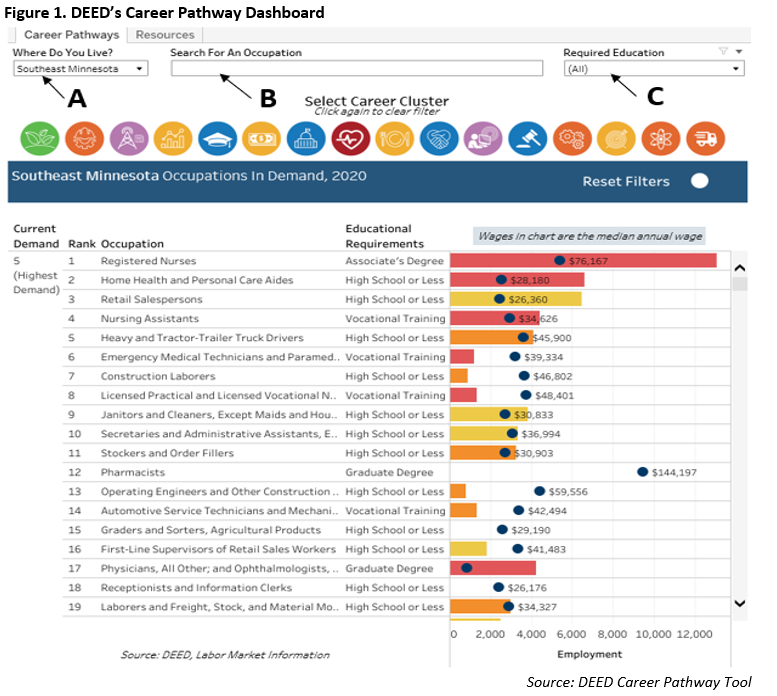
Task: Click the $76,167 wage label
Action: [588, 261]
